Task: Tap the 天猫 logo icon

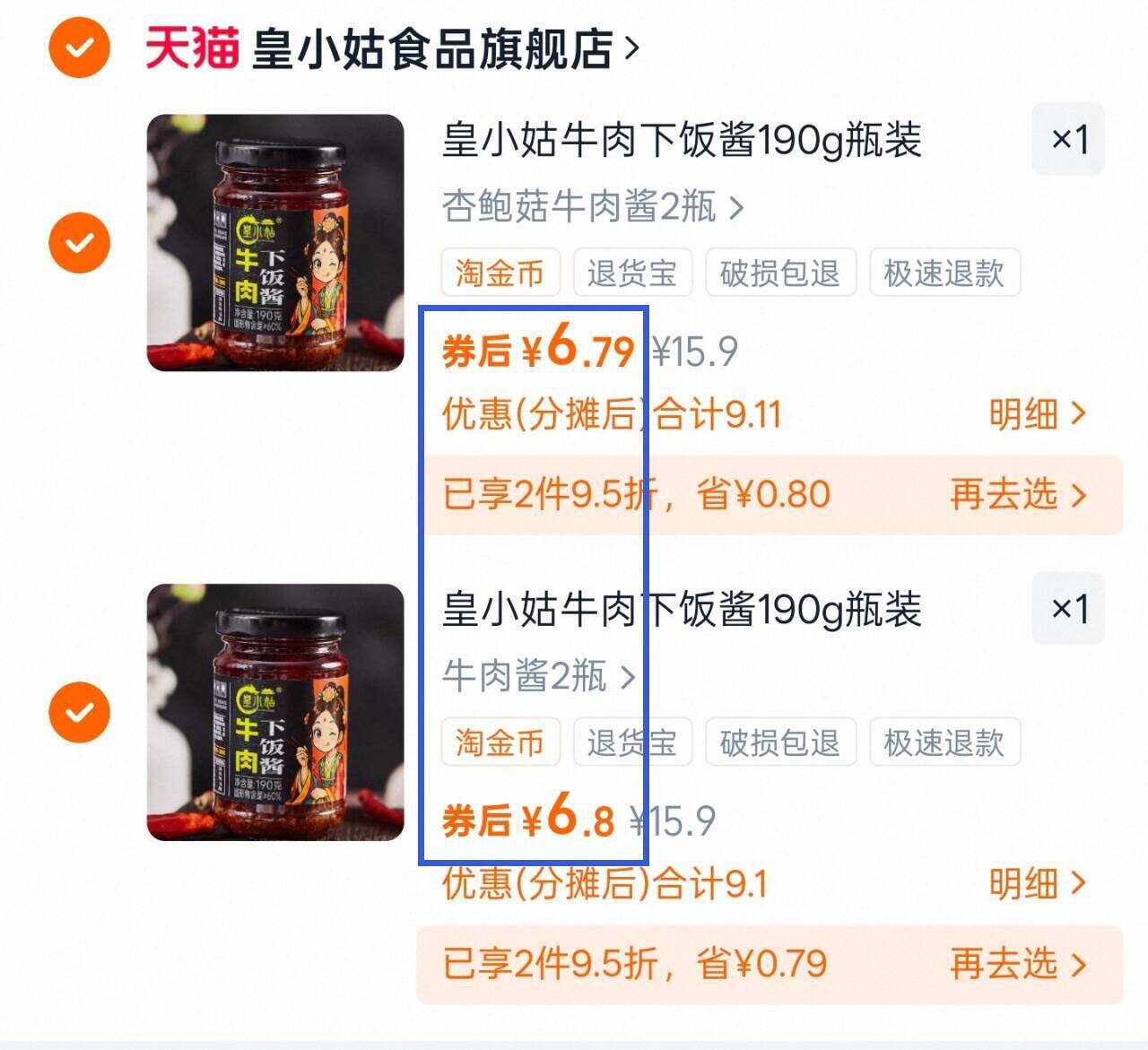Action: point(192,48)
